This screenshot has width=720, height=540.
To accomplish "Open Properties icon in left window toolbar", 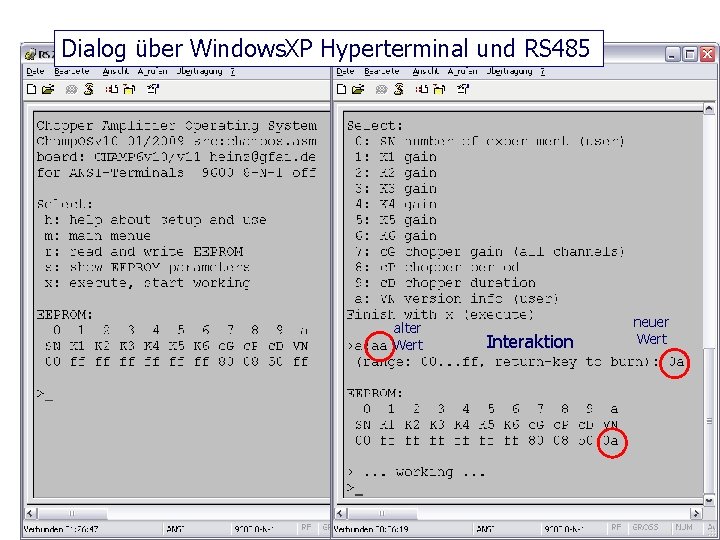I will click(x=153, y=89).
